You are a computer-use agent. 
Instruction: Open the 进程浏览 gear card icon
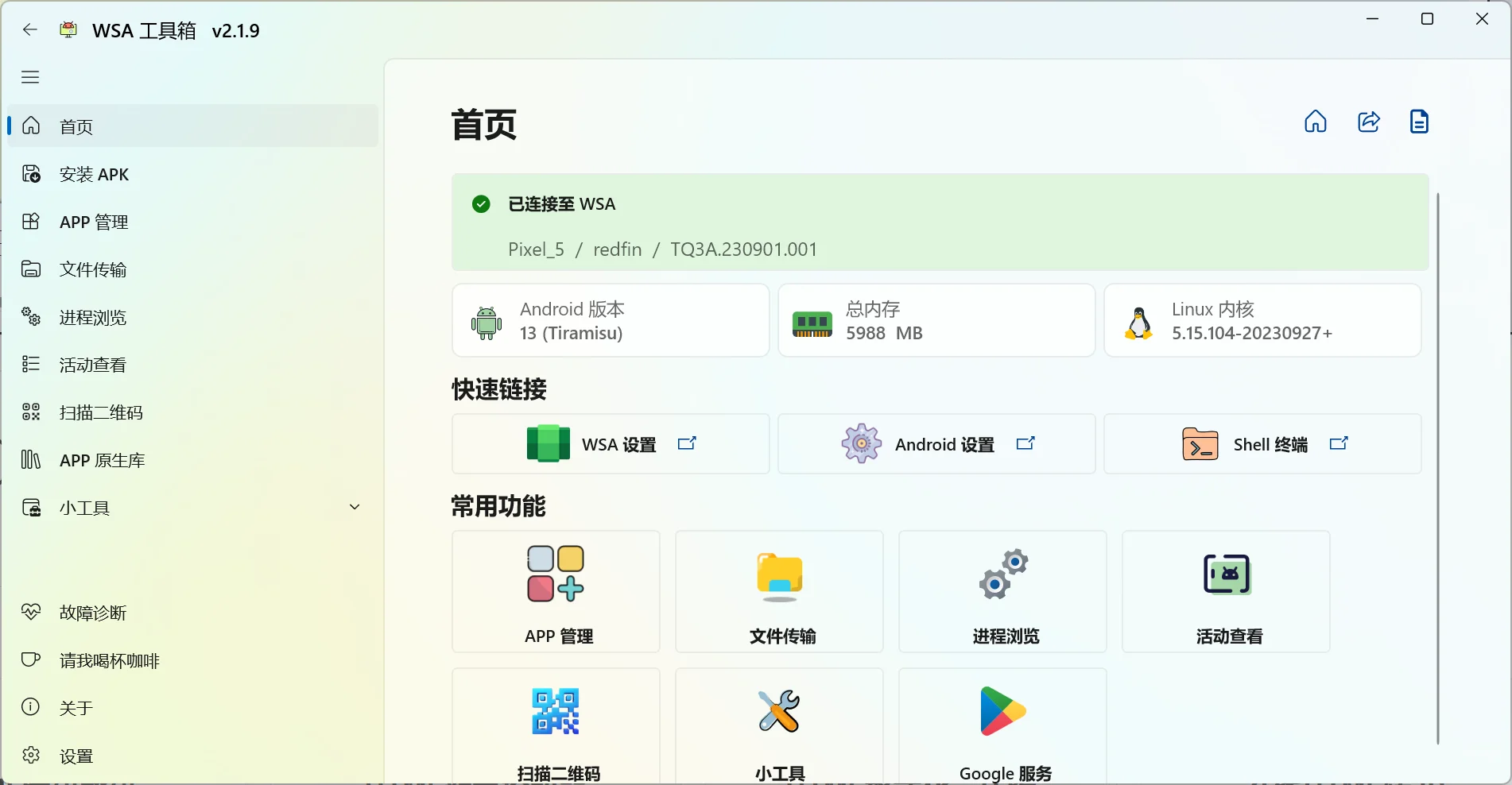[1002, 574]
